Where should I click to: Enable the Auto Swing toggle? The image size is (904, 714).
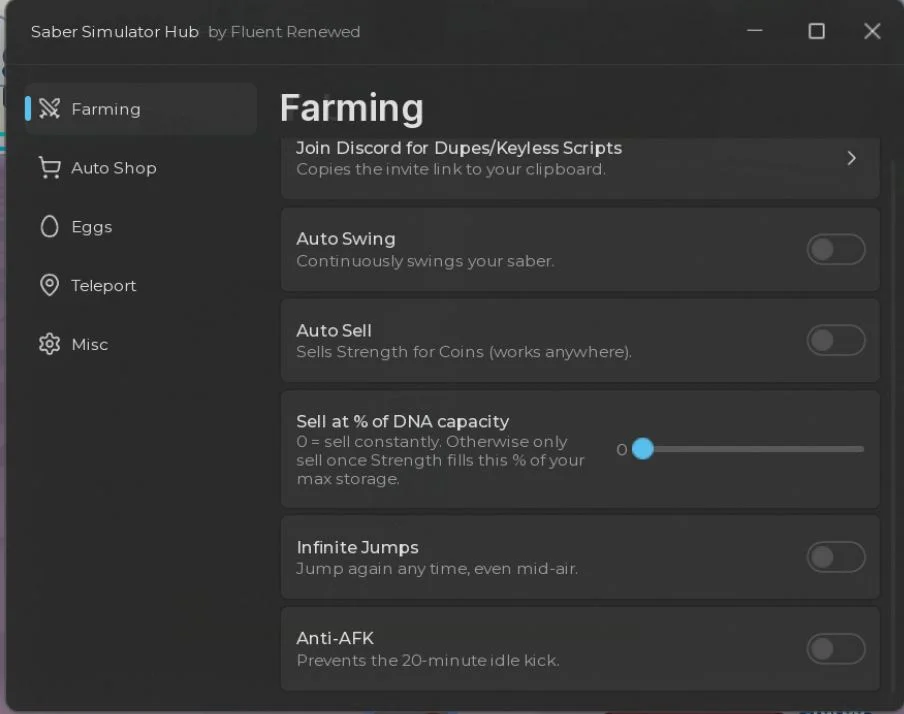835,250
